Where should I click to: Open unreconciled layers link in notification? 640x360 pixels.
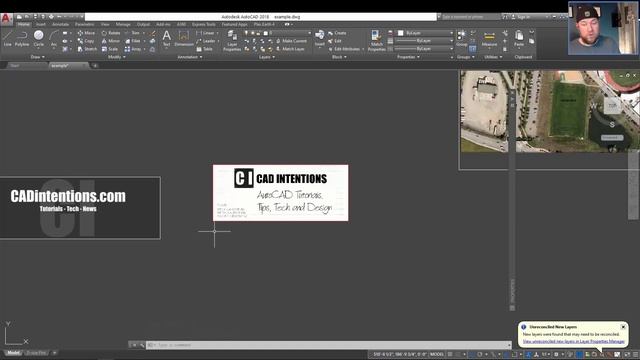coord(573,341)
